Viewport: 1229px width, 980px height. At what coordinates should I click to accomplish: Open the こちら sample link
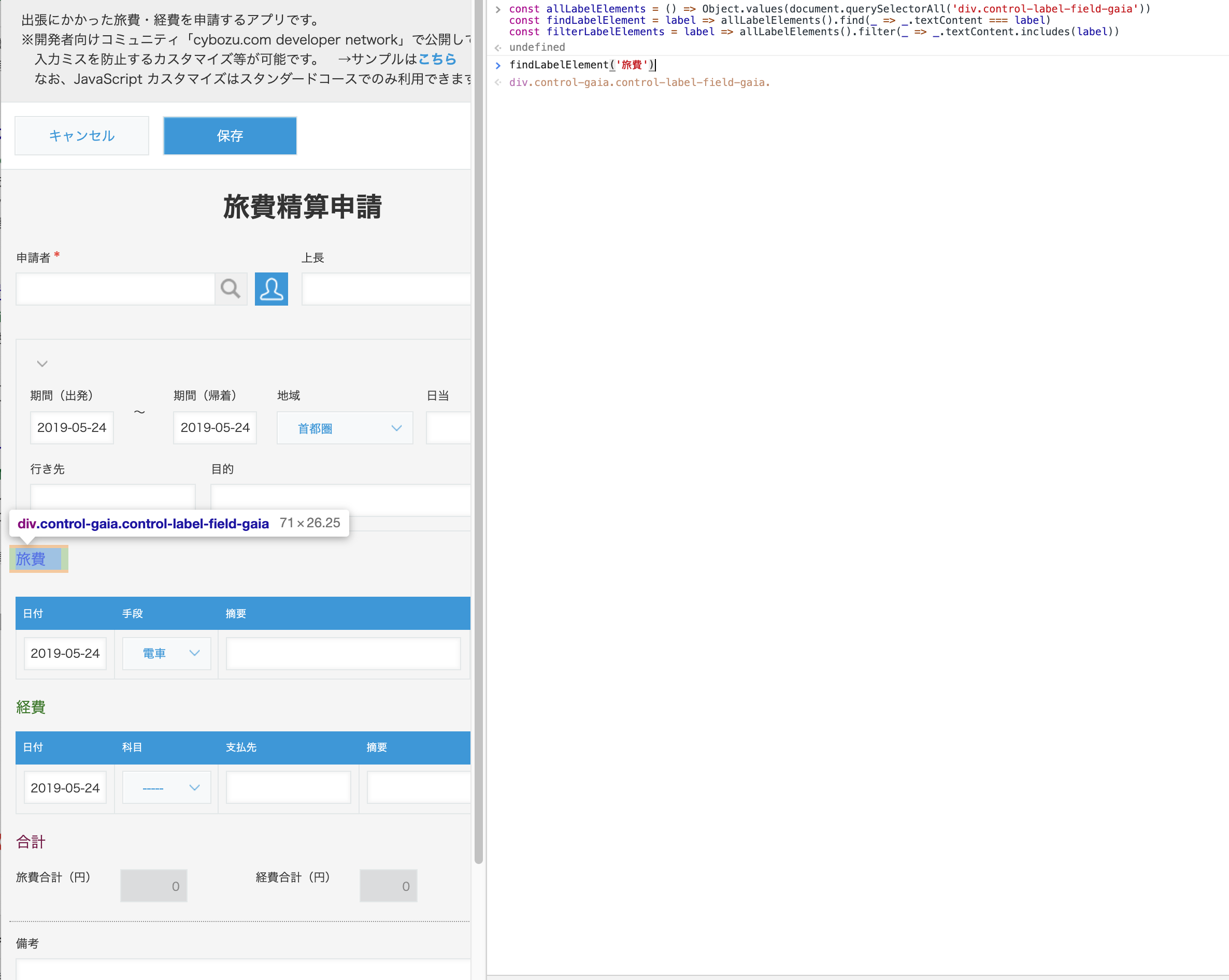437,59
